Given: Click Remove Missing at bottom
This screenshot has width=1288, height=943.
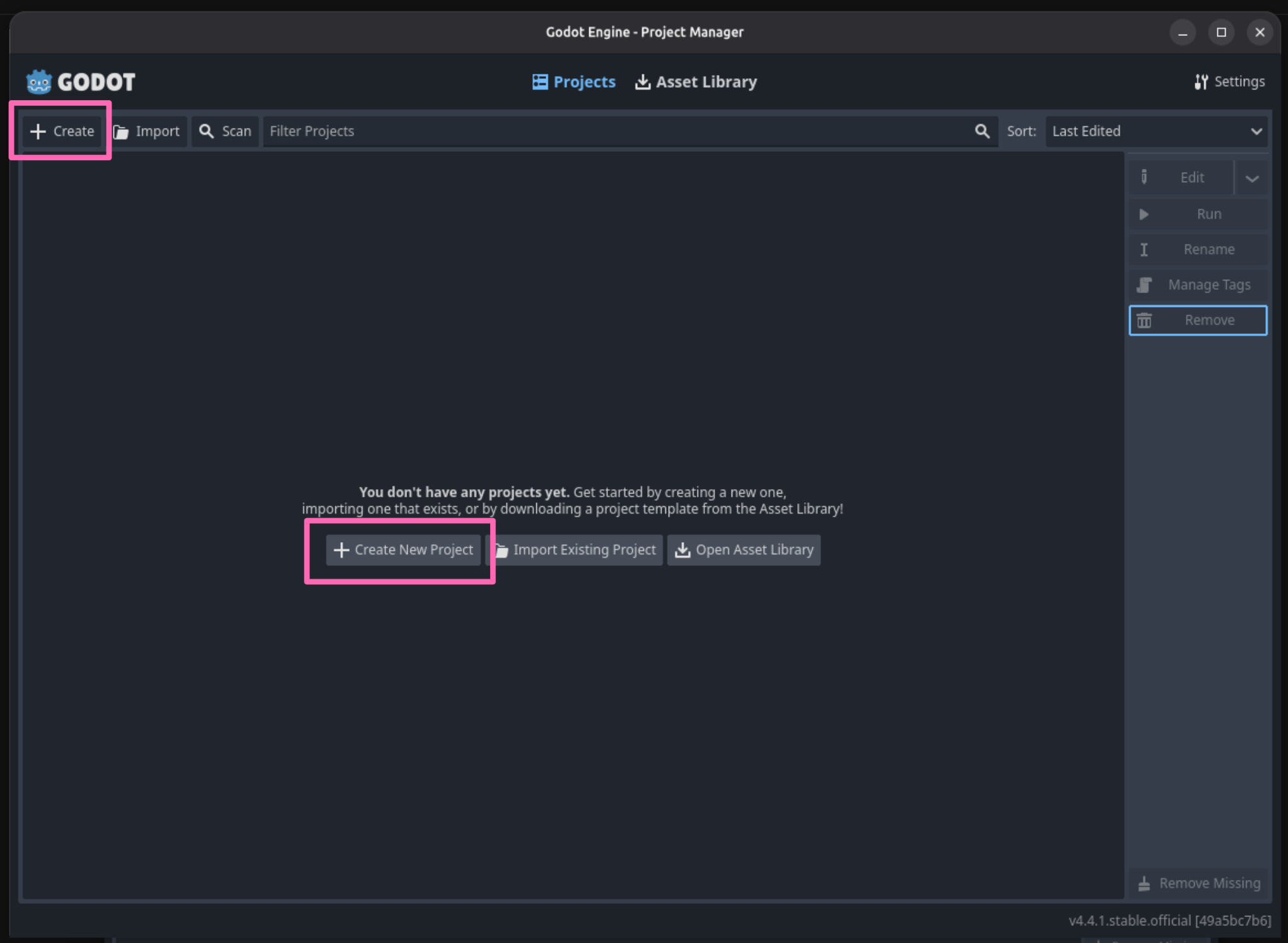Looking at the screenshot, I should point(1198,884).
